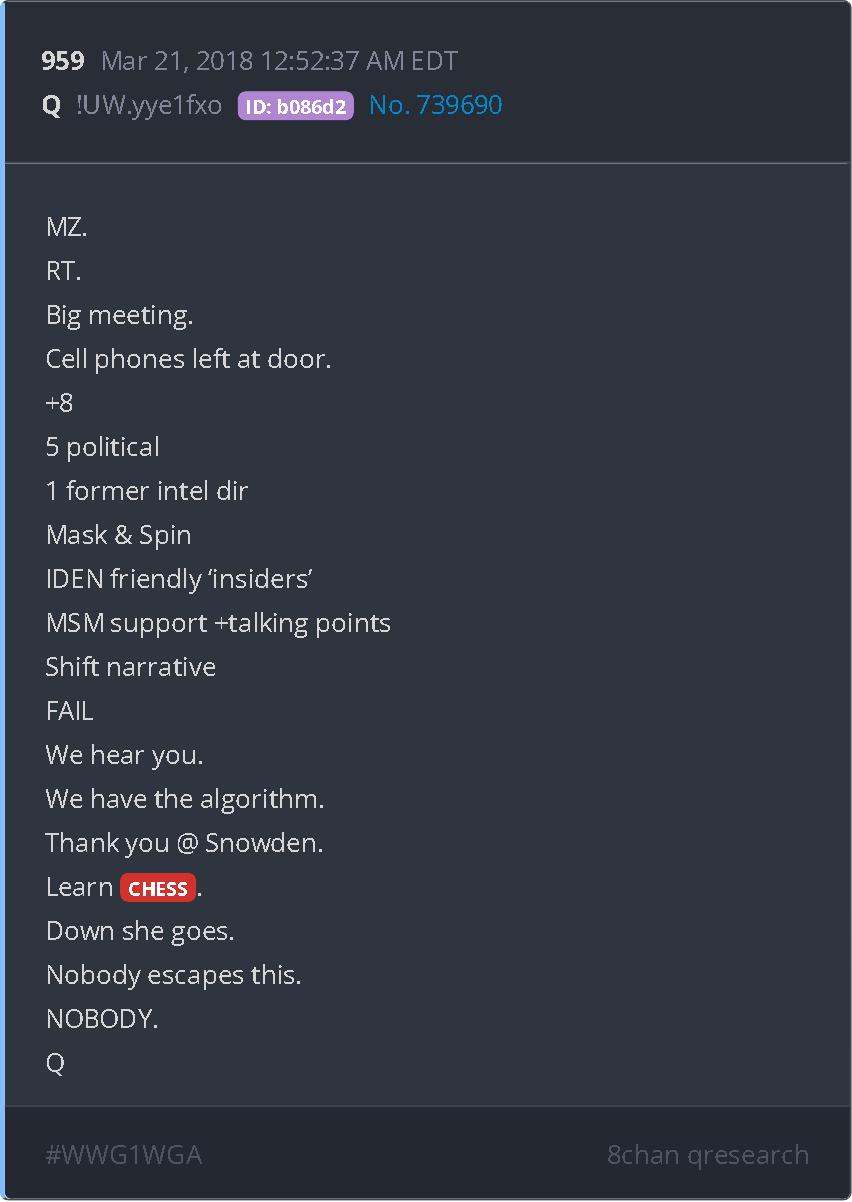Click the "MSM support +talking points" line
Image resolution: width=852 pixels, height=1202 pixels.
click(218, 623)
